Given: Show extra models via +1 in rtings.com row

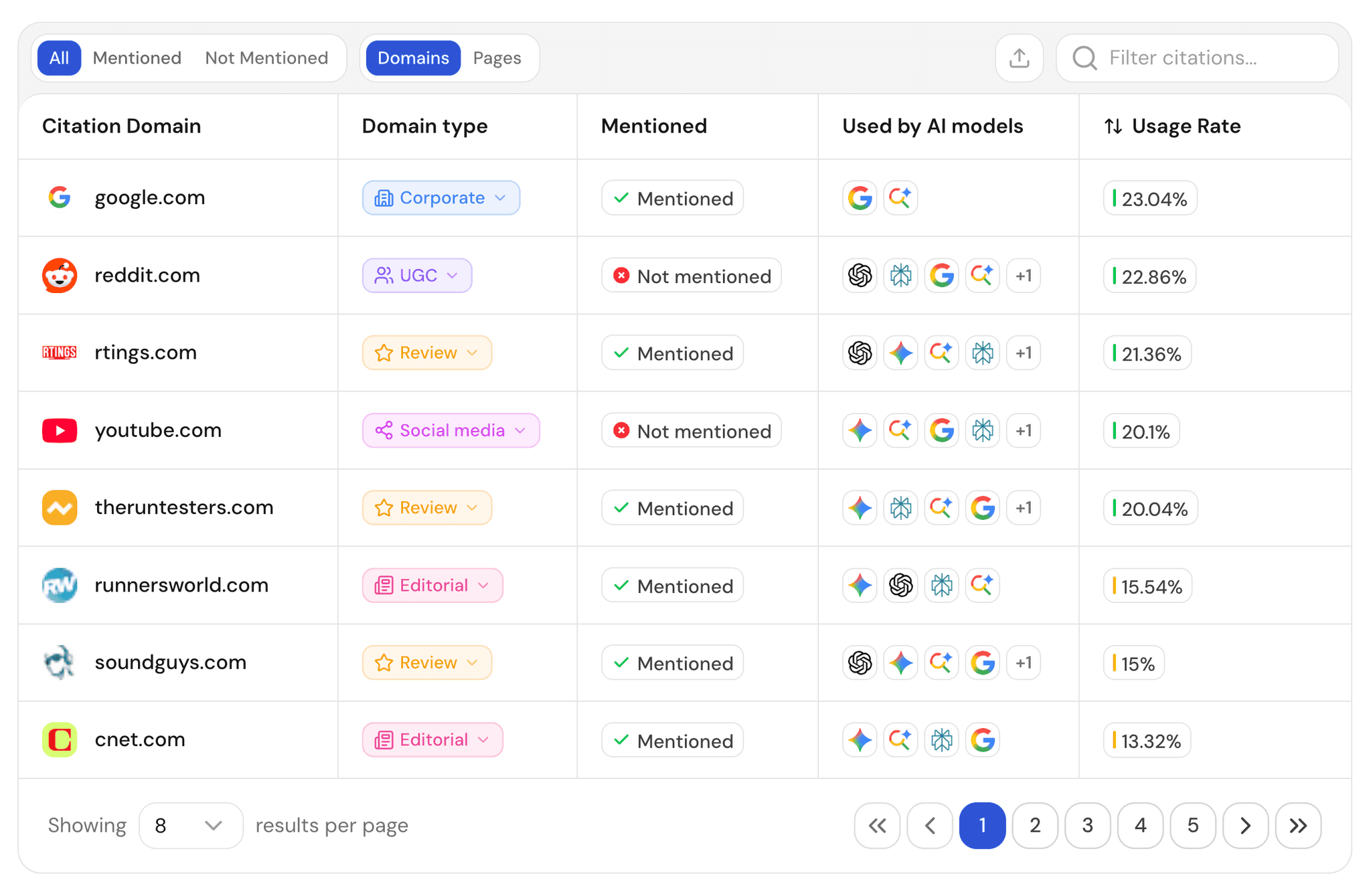Looking at the screenshot, I should coord(1024,353).
